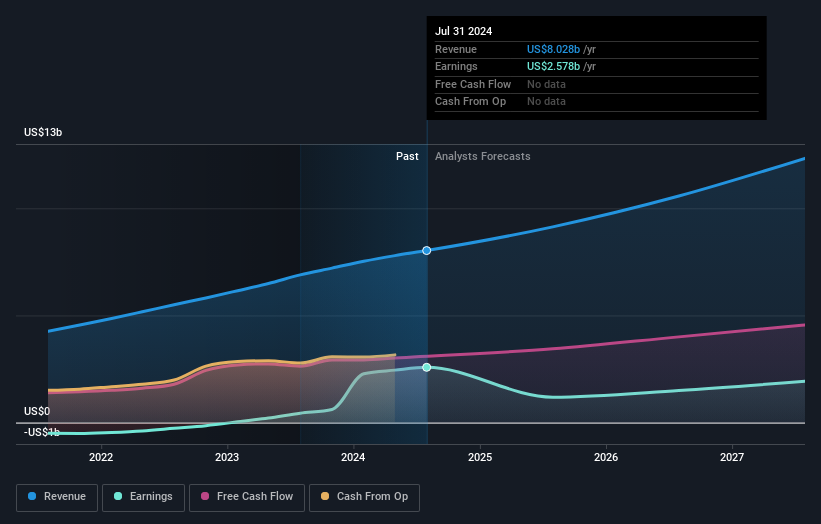Image resolution: width=821 pixels, height=524 pixels.
Task: Select the 2027 x-axis label
Action: (x=731, y=458)
